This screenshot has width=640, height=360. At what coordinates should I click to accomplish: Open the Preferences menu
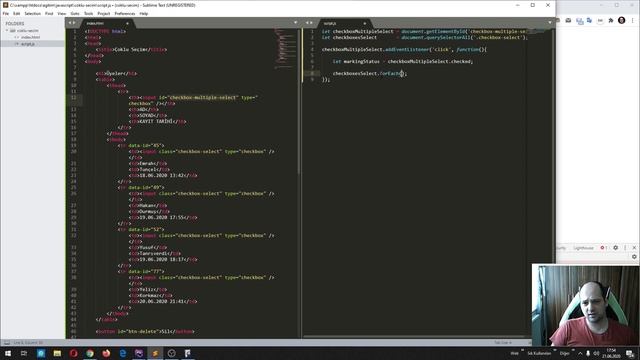coord(124,13)
